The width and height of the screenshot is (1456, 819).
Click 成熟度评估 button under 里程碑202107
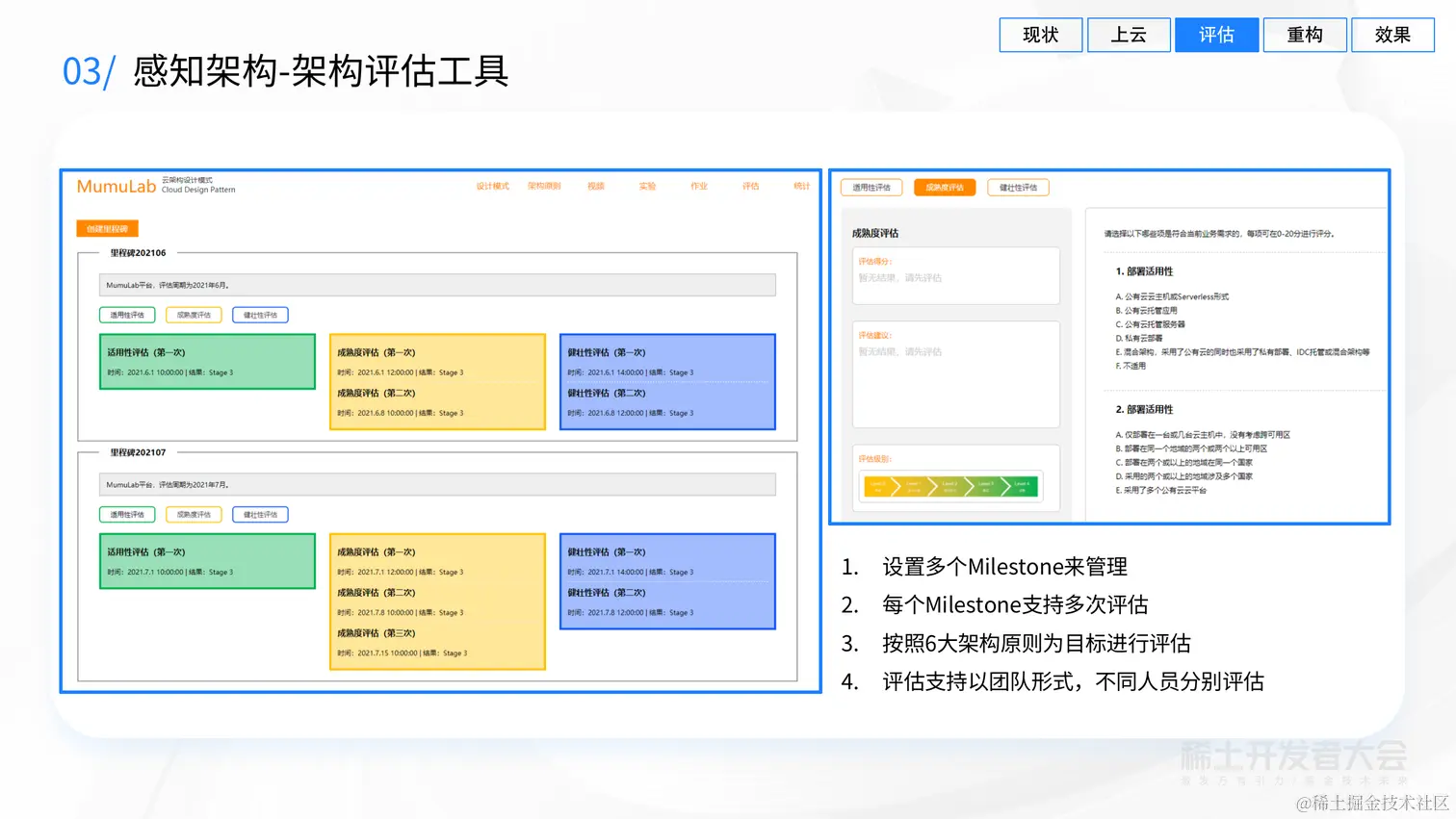(194, 515)
